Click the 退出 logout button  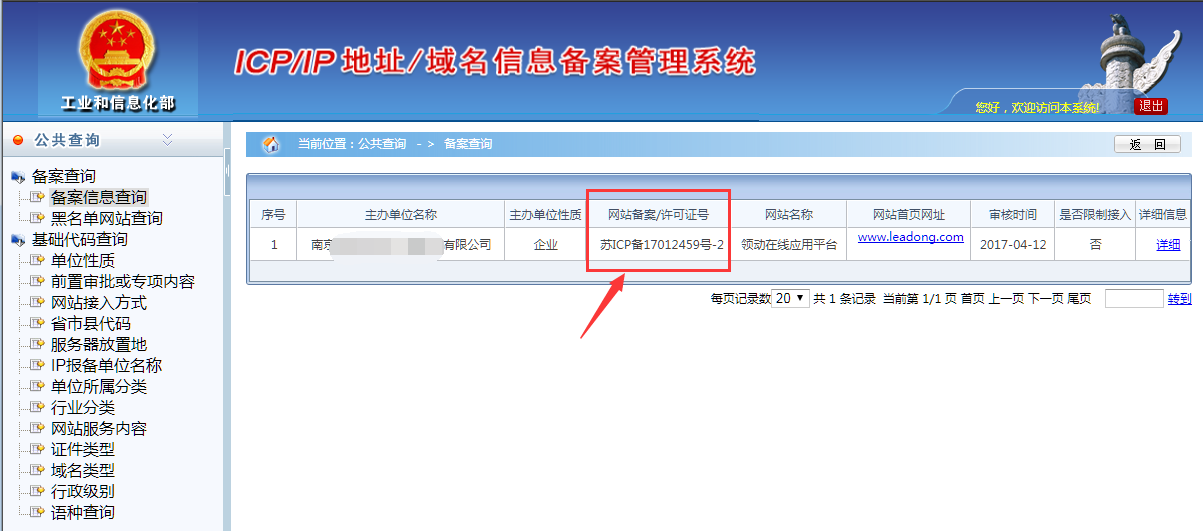[1151, 106]
